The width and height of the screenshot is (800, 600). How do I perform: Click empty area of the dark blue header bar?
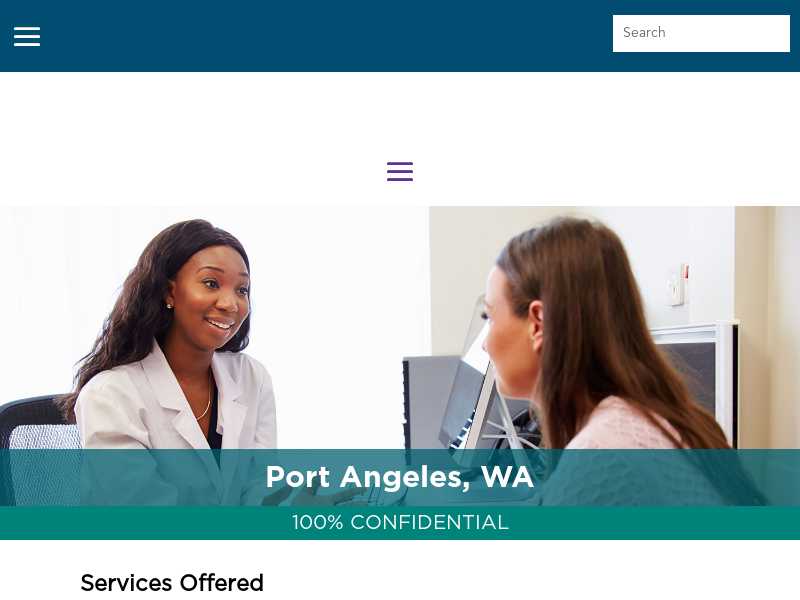point(327,36)
